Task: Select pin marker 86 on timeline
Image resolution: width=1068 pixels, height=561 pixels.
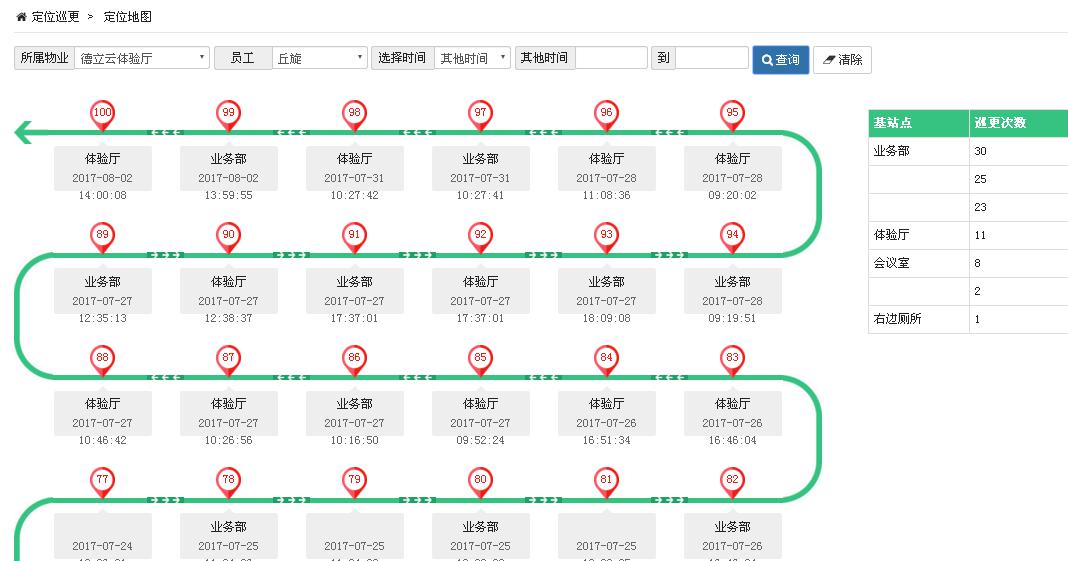Action: [x=354, y=358]
